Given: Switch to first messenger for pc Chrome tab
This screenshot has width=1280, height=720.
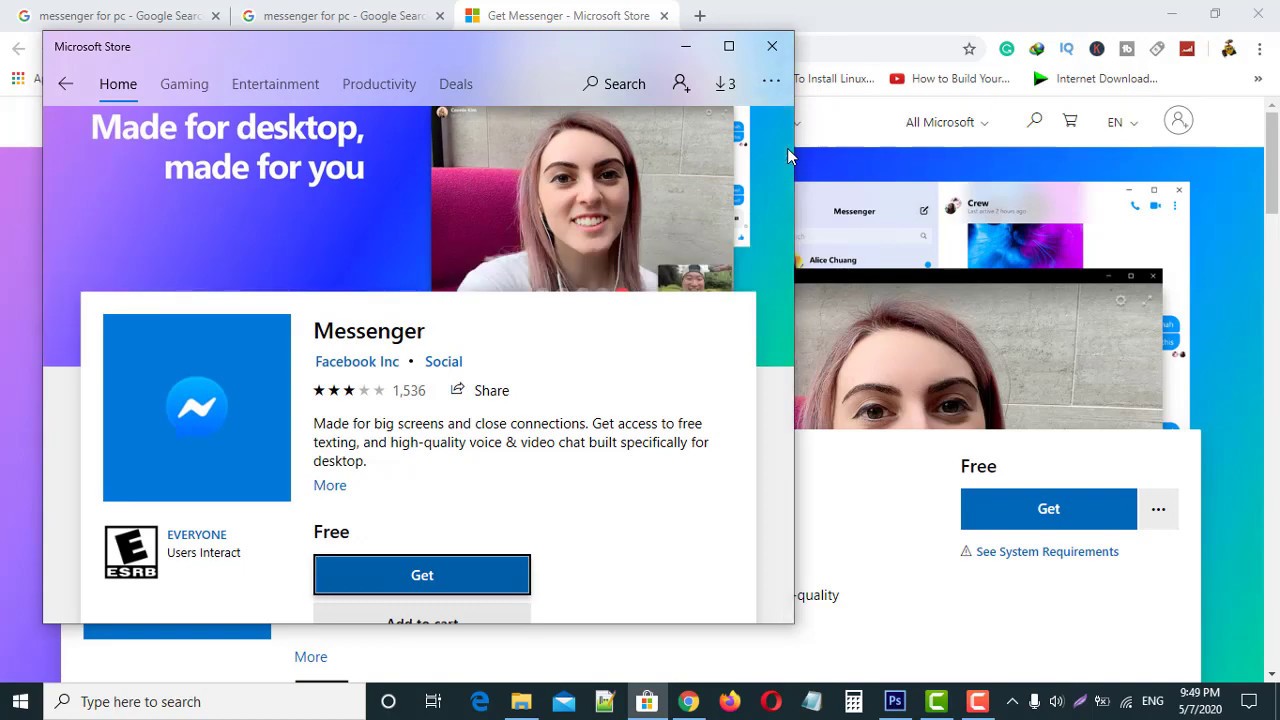Looking at the screenshot, I should (x=118, y=16).
